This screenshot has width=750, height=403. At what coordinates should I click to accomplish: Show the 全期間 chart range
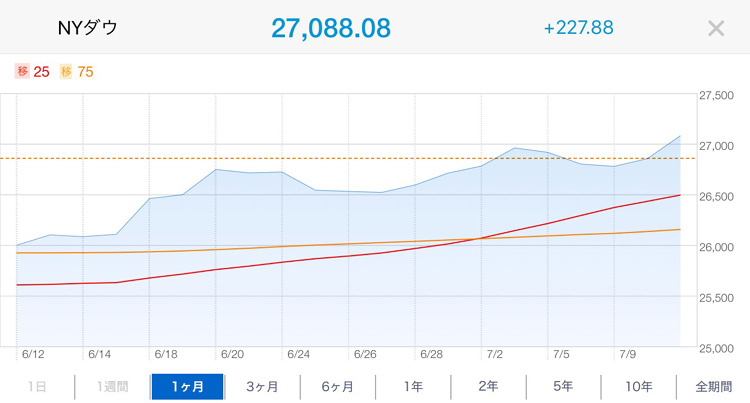(713, 386)
